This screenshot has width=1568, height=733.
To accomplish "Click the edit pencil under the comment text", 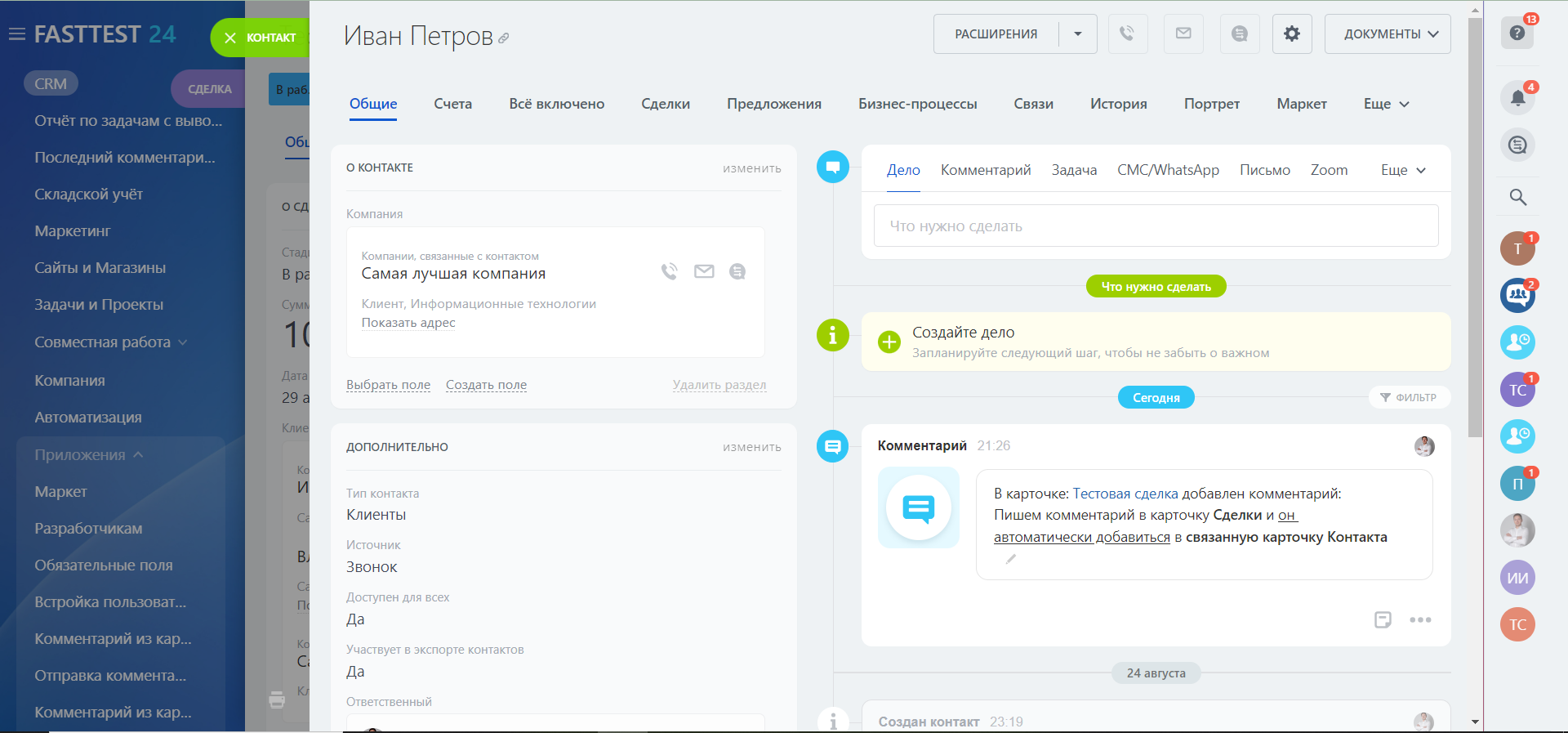I will (x=1011, y=559).
